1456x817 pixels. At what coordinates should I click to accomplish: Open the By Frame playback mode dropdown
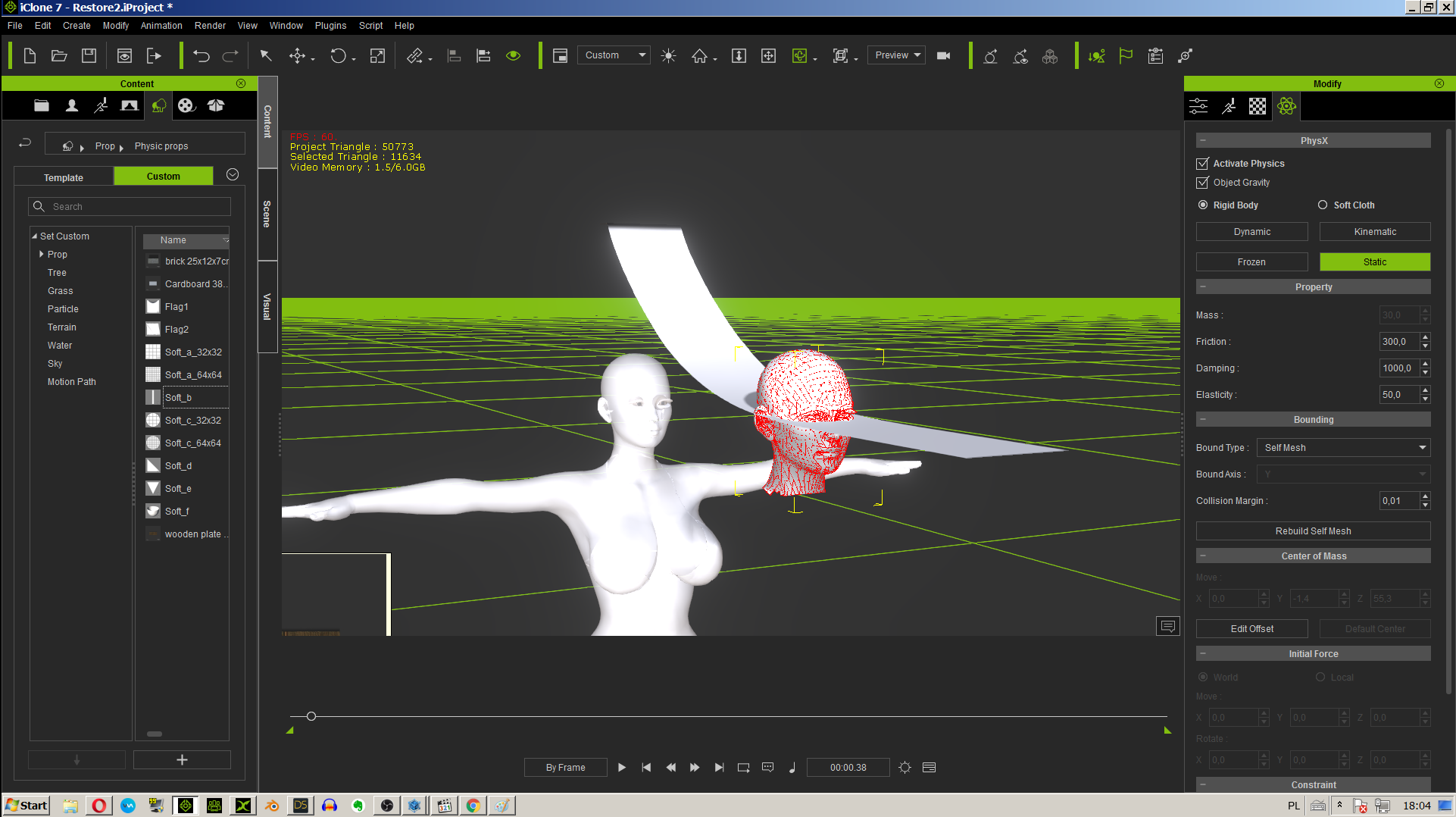(565, 767)
